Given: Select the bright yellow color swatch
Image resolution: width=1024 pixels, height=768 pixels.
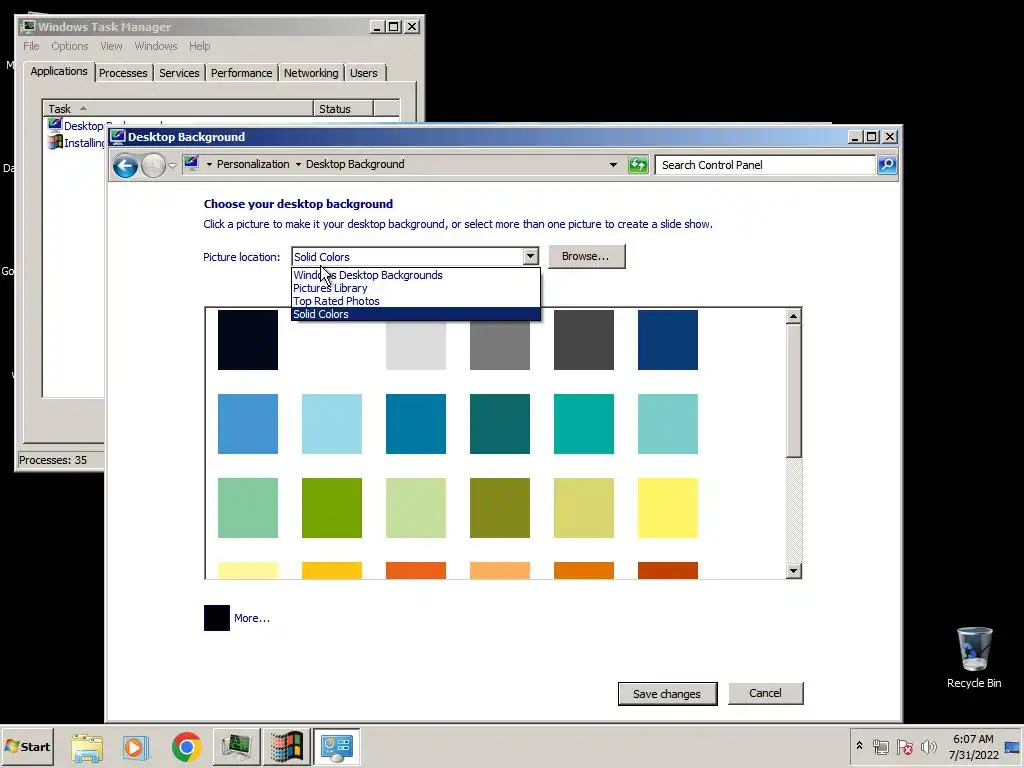Looking at the screenshot, I should [x=667, y=507].
